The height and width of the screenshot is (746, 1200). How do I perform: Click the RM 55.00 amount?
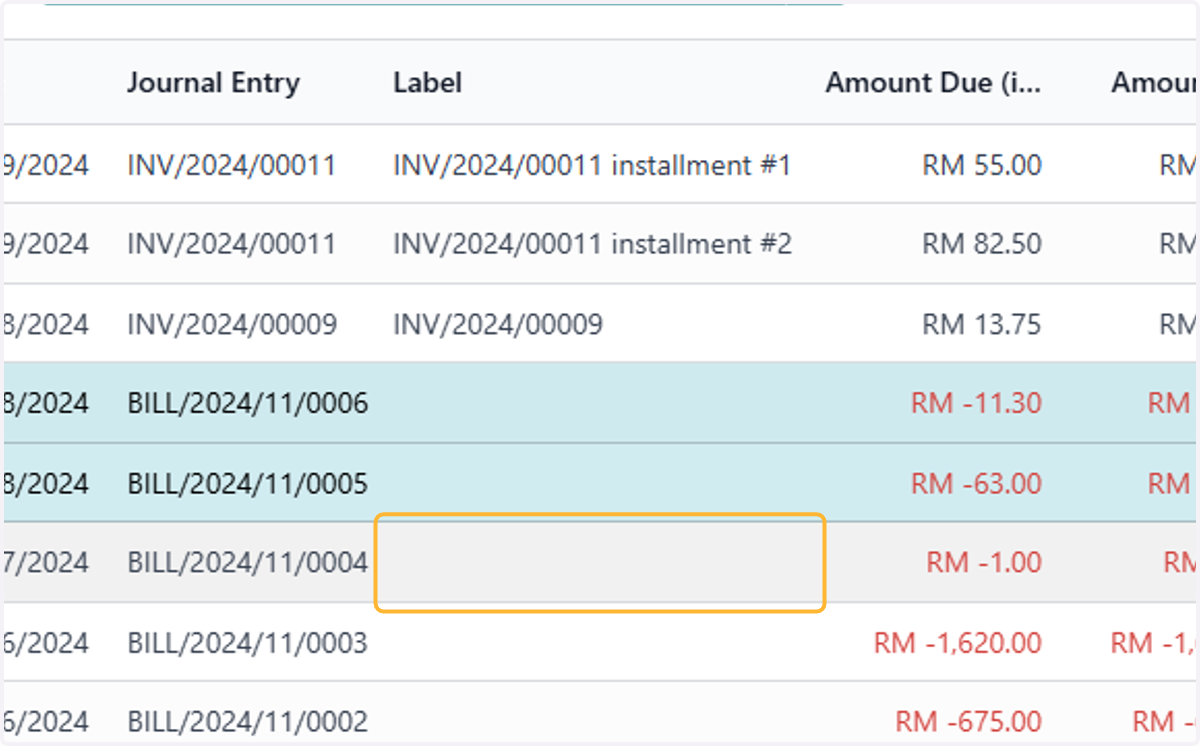[x=982, y=165]
